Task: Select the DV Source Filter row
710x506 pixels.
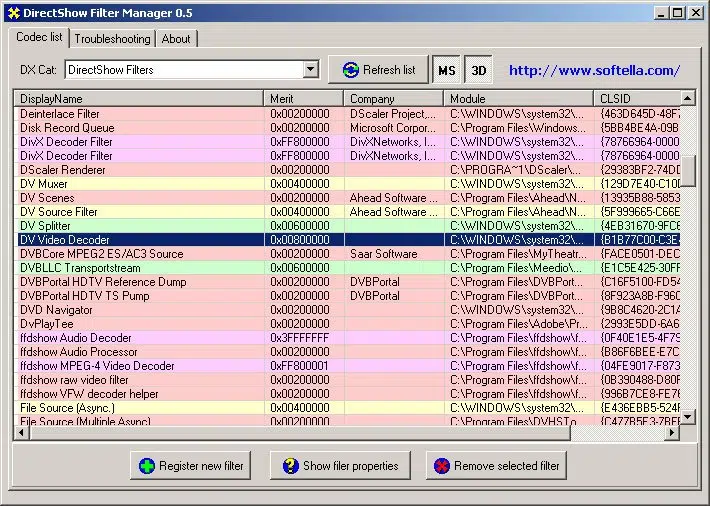Action: [348, 212]
